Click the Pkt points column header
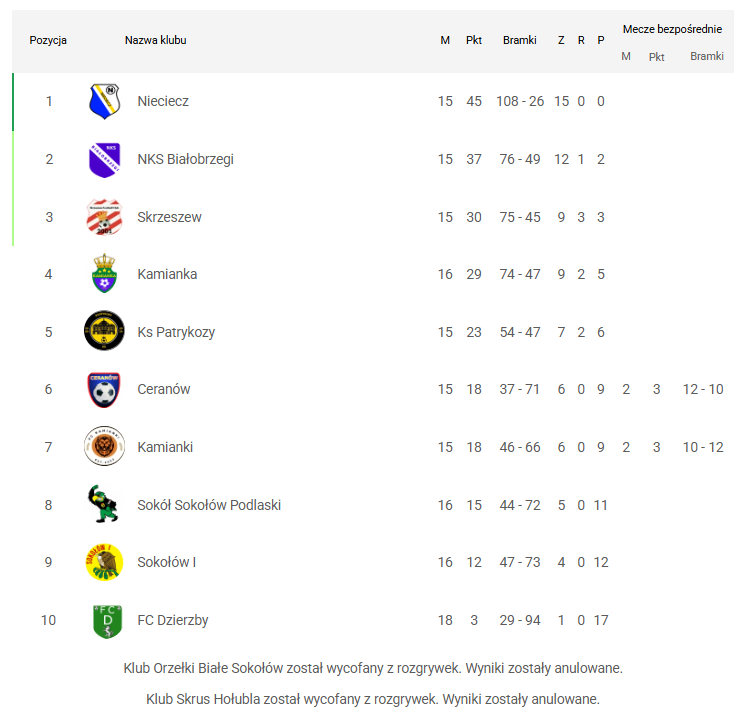 [x=474, y=40]
